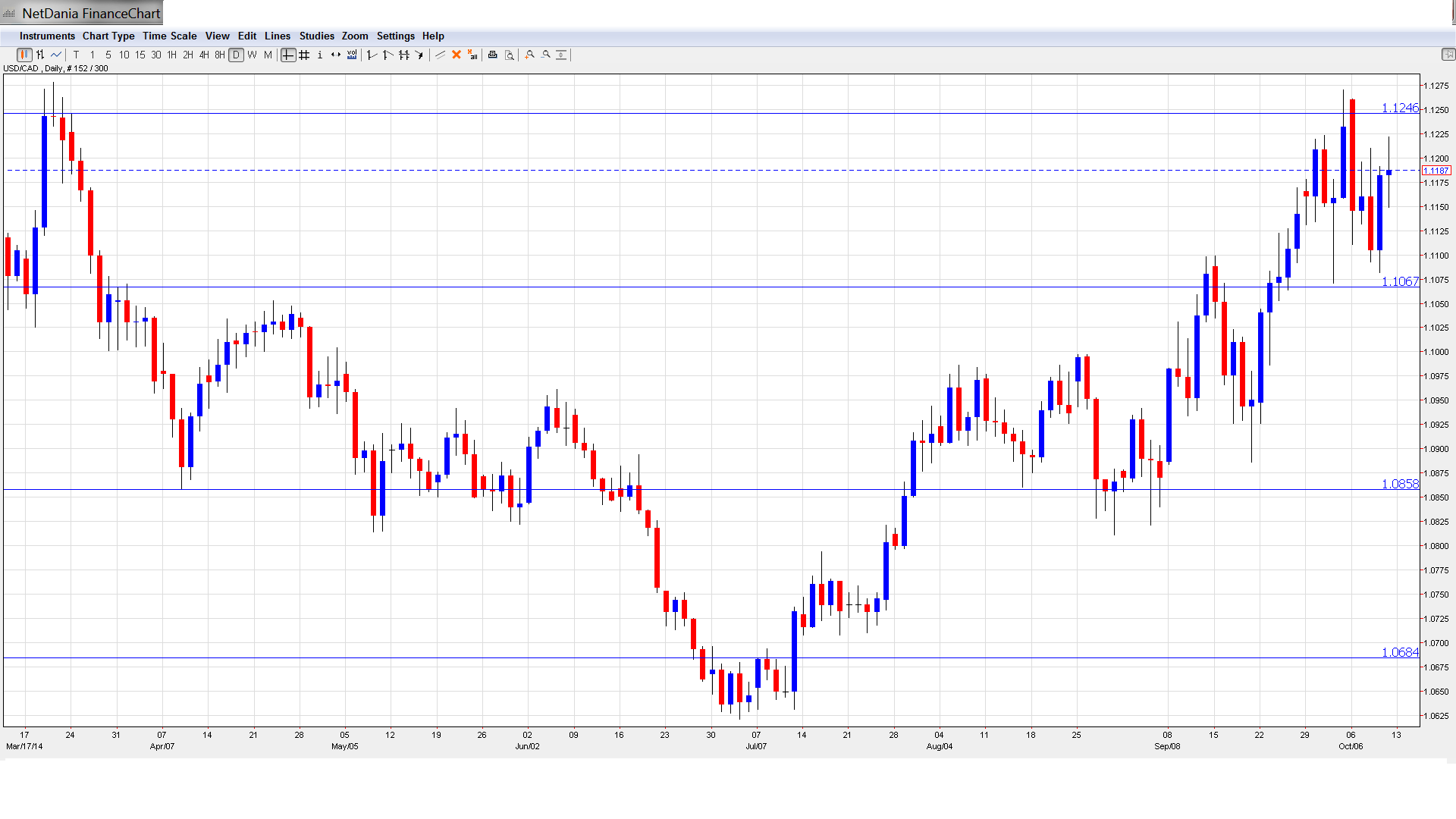The image size is (1456, 819).
Task: Switch to the bar (OHLC) chart icon
Action: 40,55
